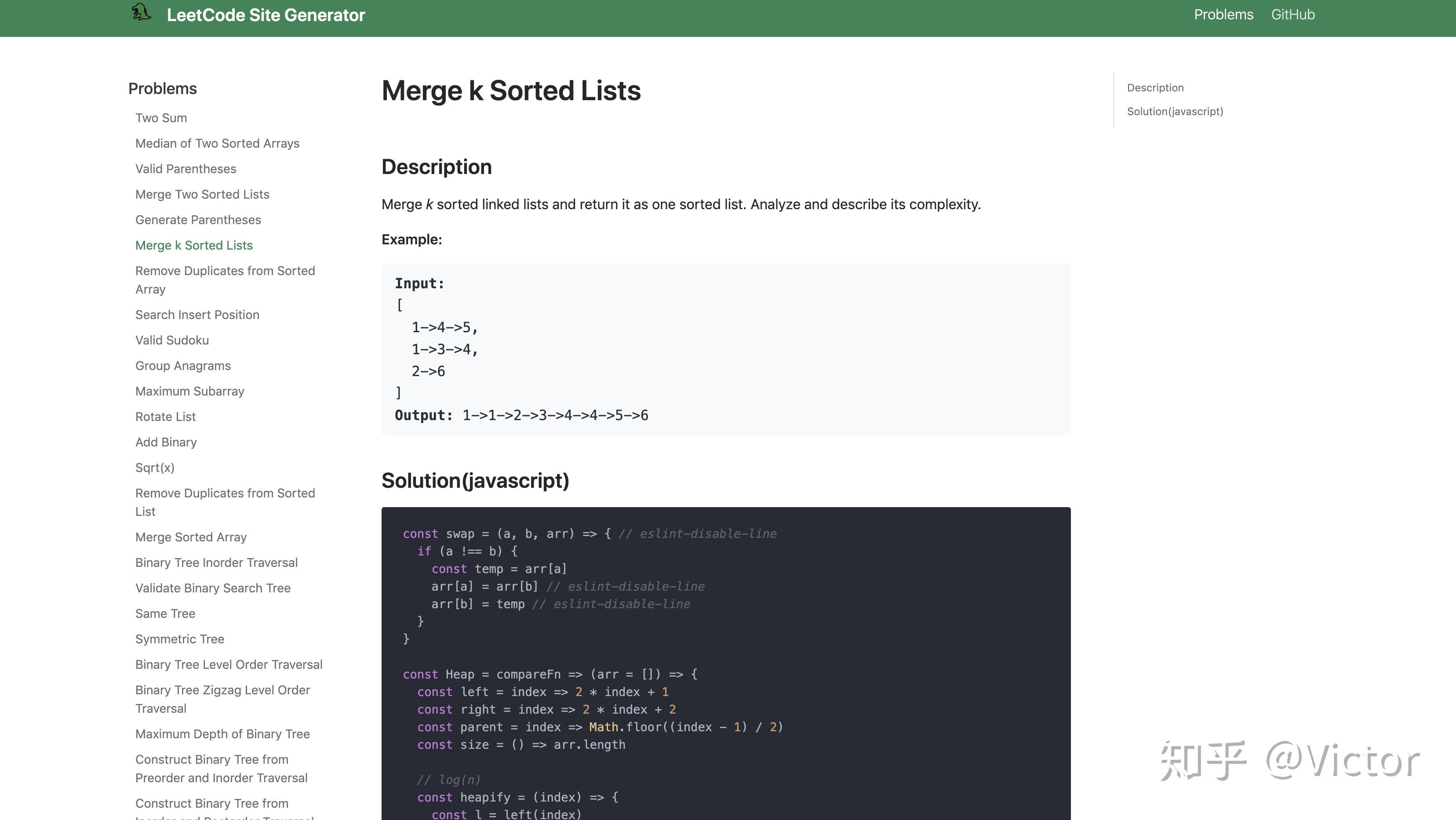1456x820 pixels.
Task: Expand the Remove Duplicates from Sorted Array item
Action: 225,280
